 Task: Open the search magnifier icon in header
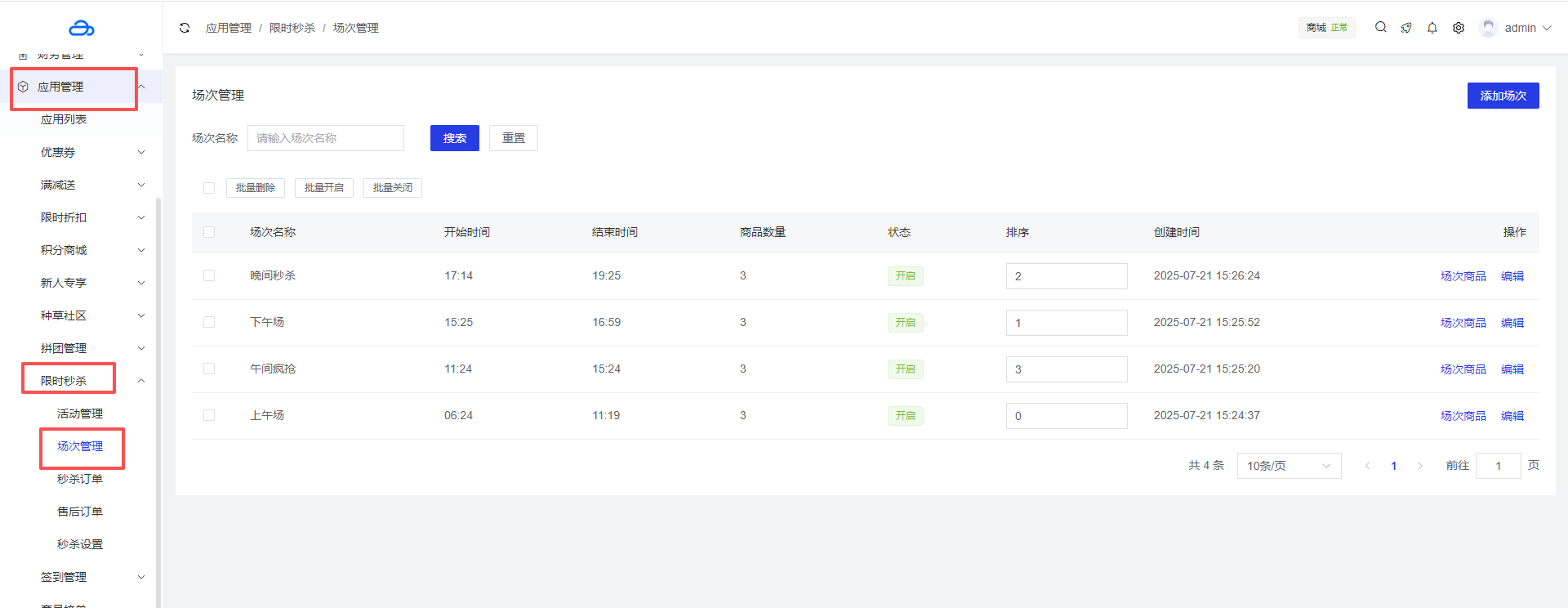click(x=1380, y=27)
